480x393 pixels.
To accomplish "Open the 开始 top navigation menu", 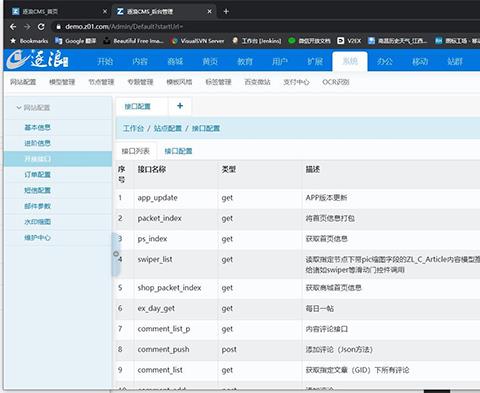I will tap(105, 61).
